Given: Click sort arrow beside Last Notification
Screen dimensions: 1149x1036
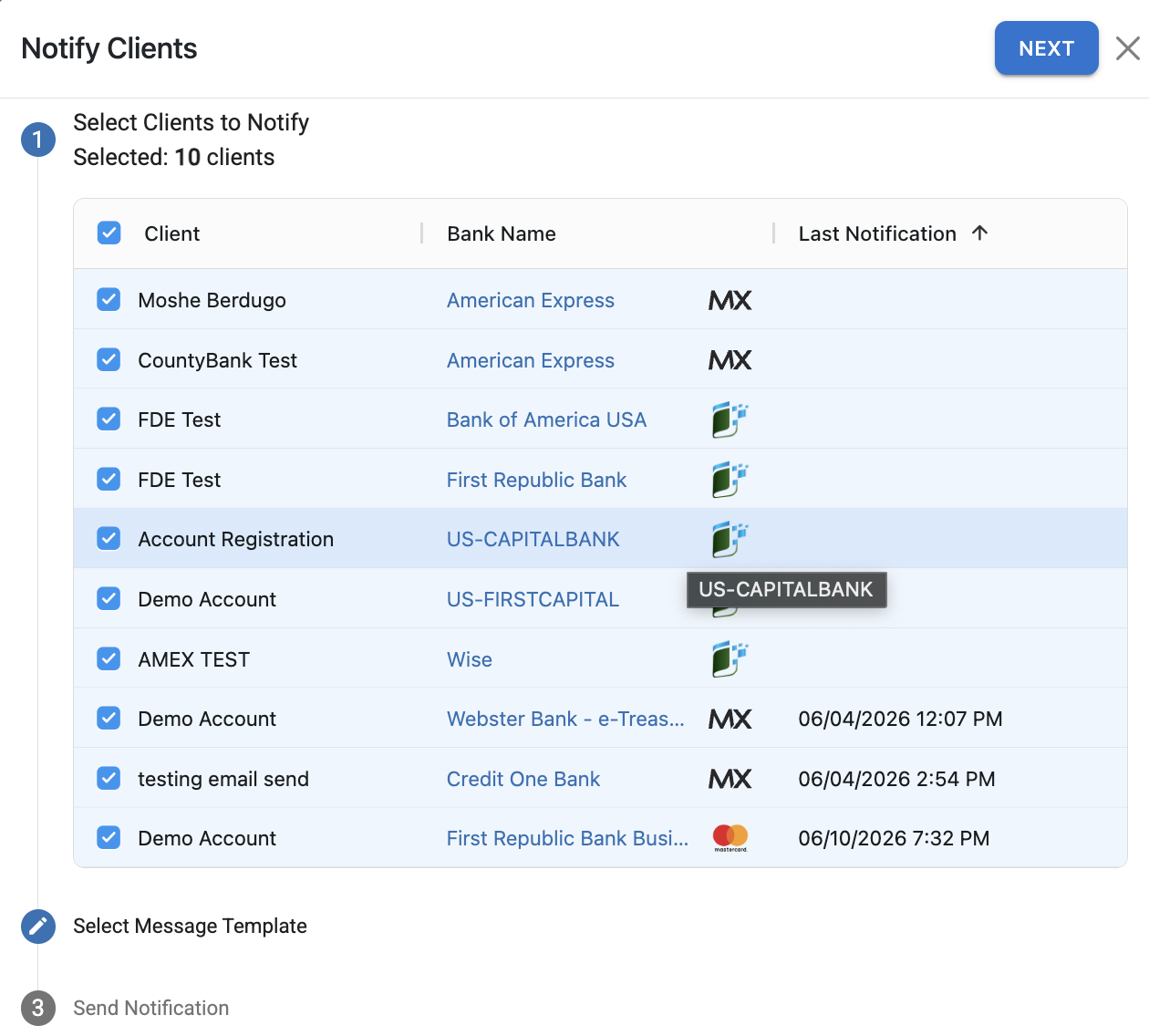Looking at the screenshot, I should pos(980,233).
